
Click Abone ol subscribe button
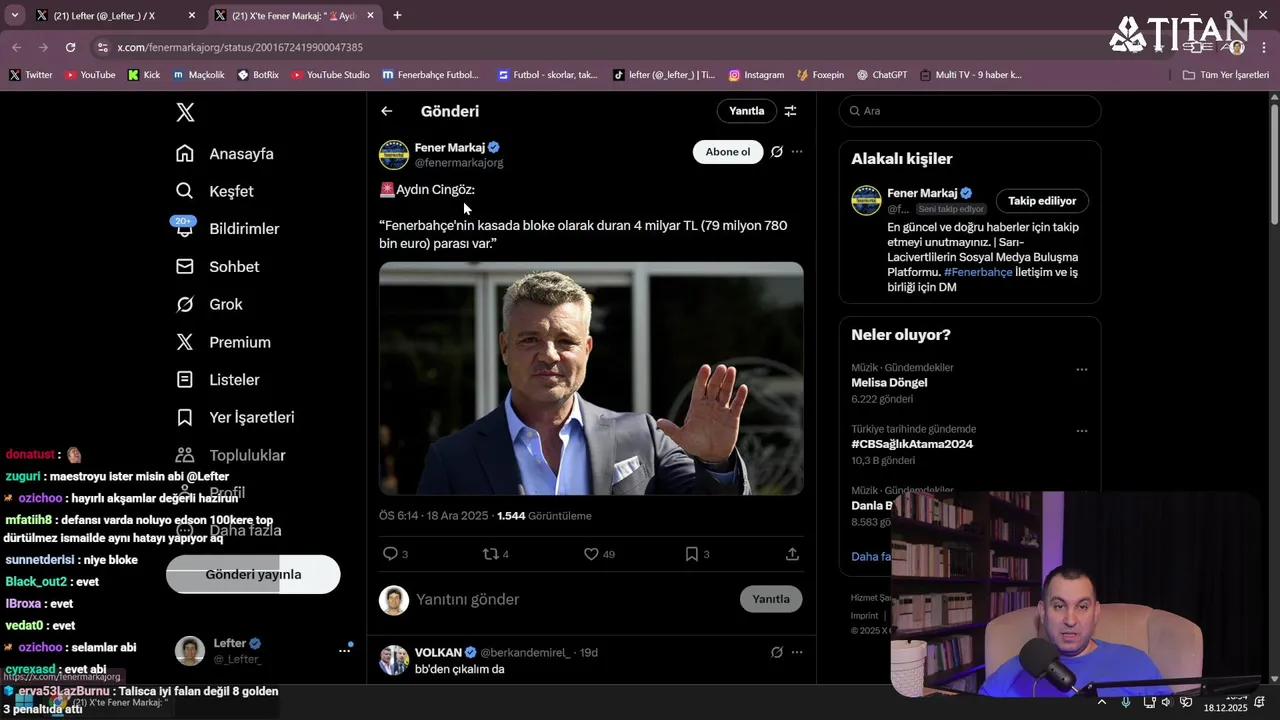coord(727,152)
